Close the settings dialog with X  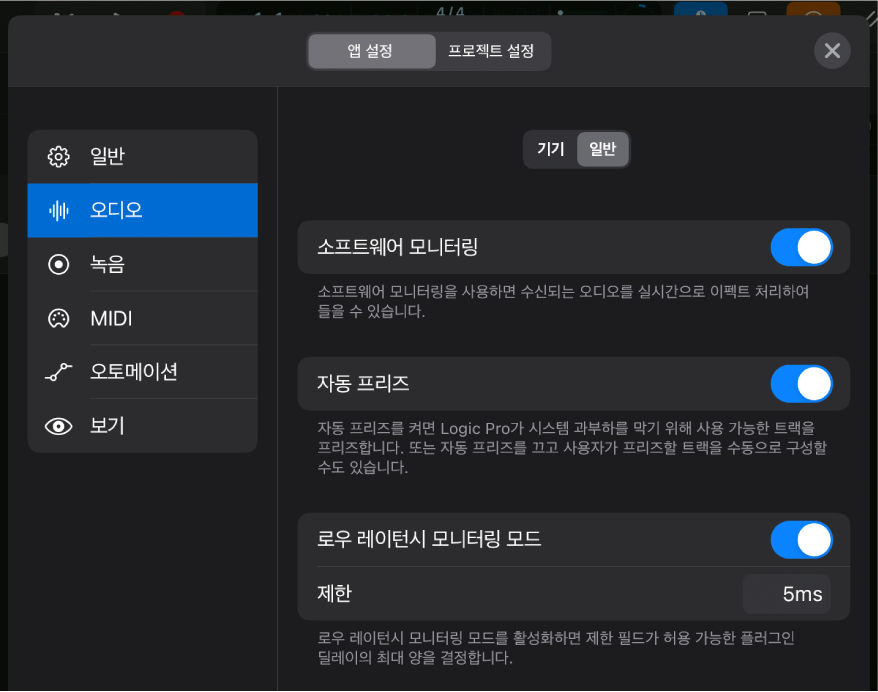click(832, 51)
